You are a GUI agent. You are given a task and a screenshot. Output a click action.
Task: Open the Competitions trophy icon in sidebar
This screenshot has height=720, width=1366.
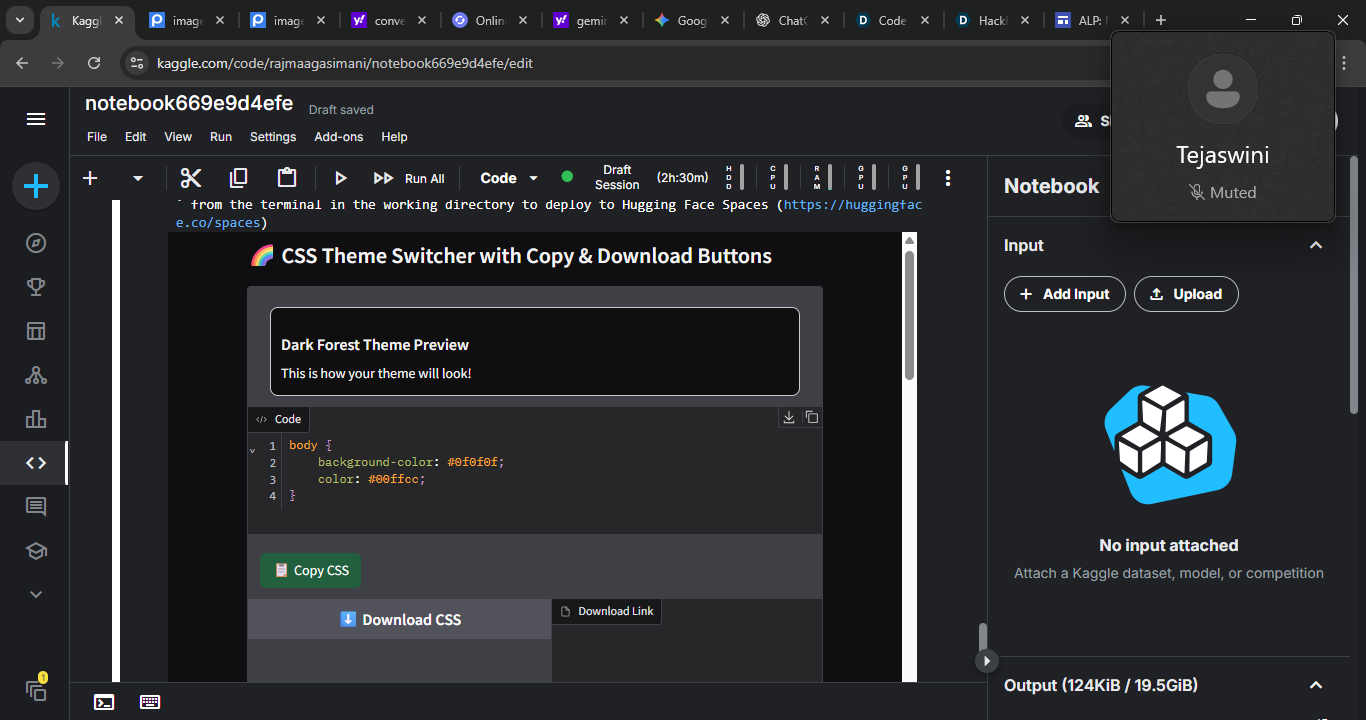tap(36, 287)
